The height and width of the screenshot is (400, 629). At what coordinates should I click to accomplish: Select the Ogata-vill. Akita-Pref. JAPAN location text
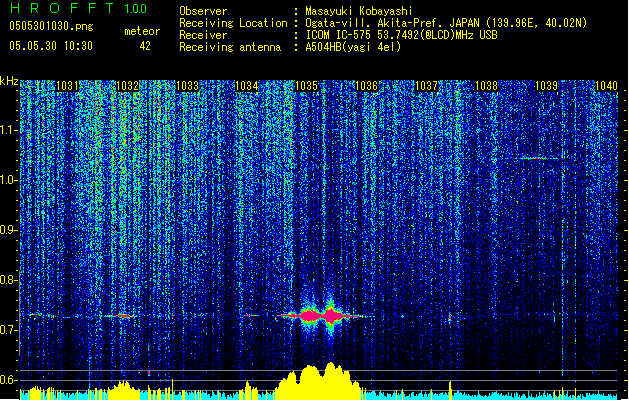click(446, 23)
